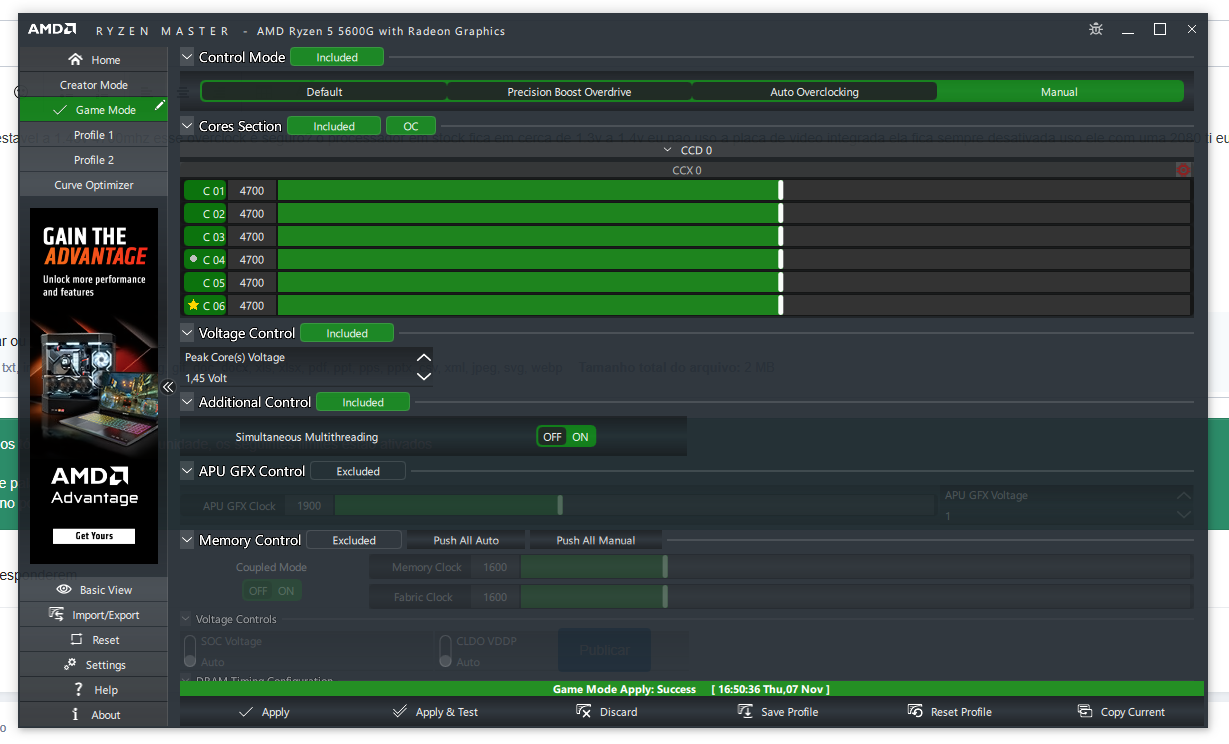Open Settings via the gear icon
The image size is (1229, 744).
tap(70, 664)
